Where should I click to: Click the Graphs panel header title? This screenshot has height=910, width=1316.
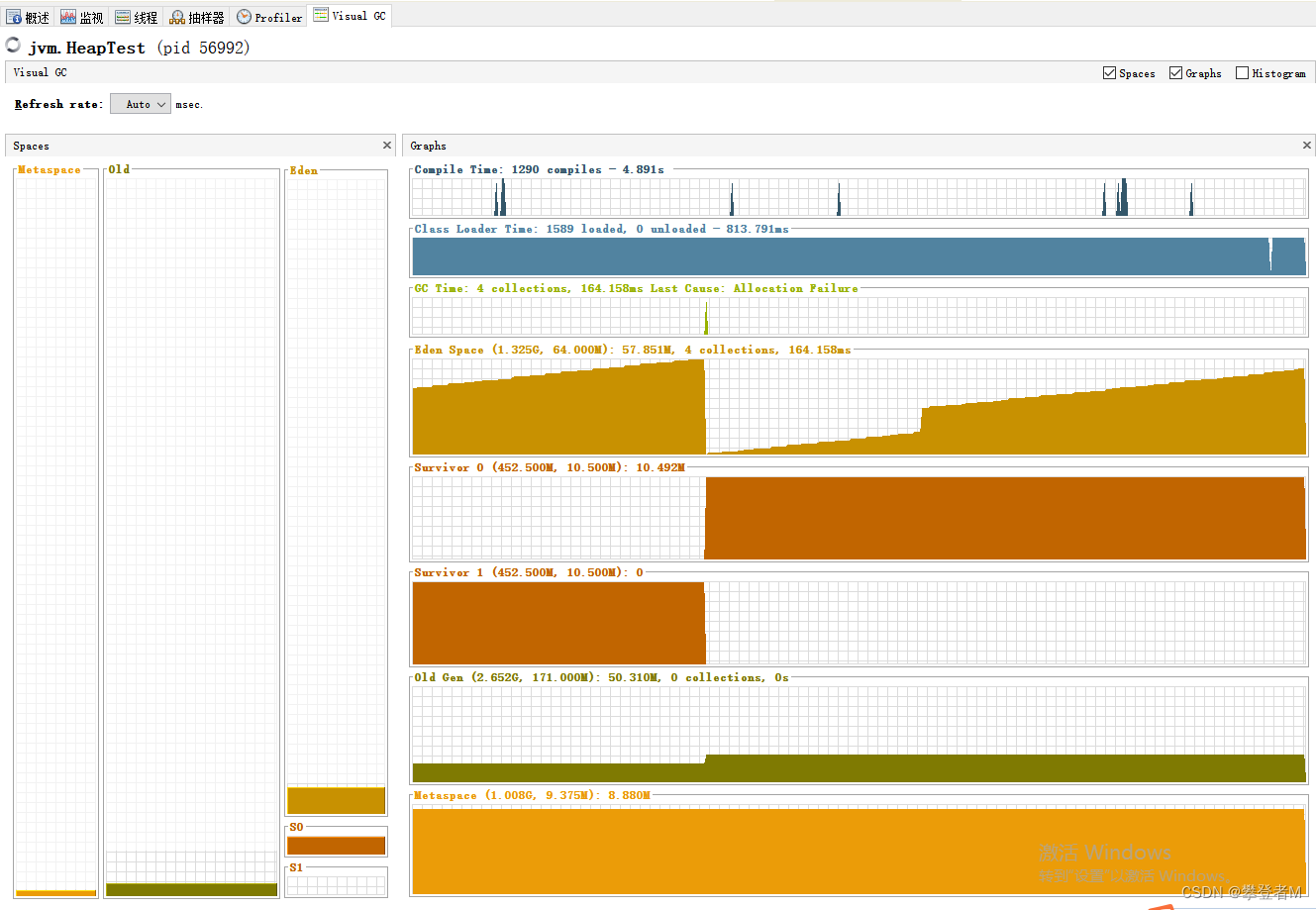tap(428, 146)
